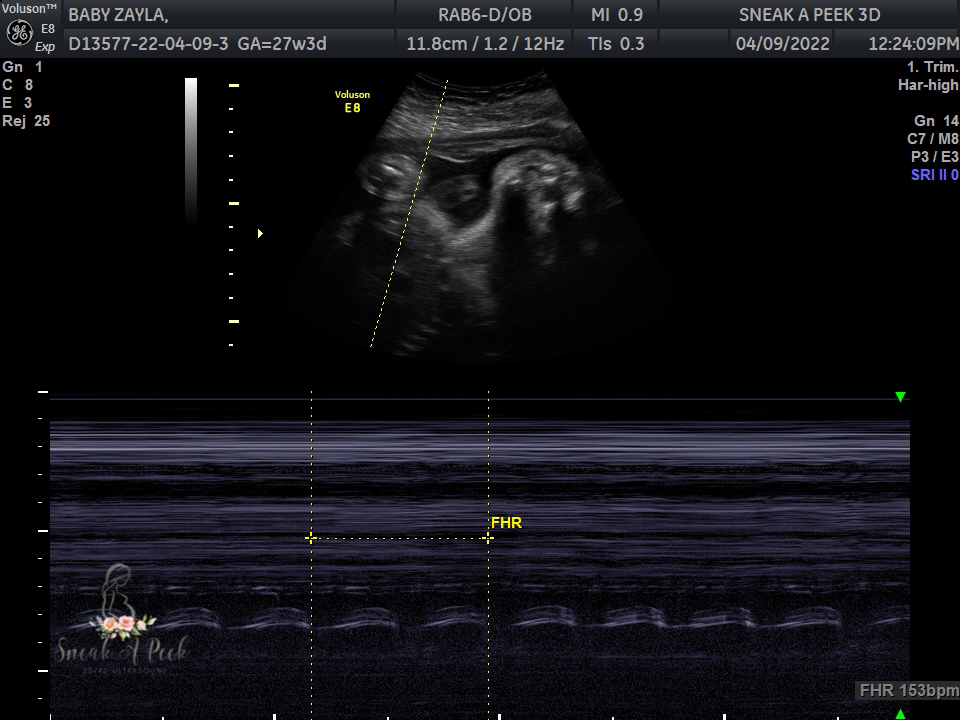
Task: Click the Rej 25 reject value
Action: [26, 121]
